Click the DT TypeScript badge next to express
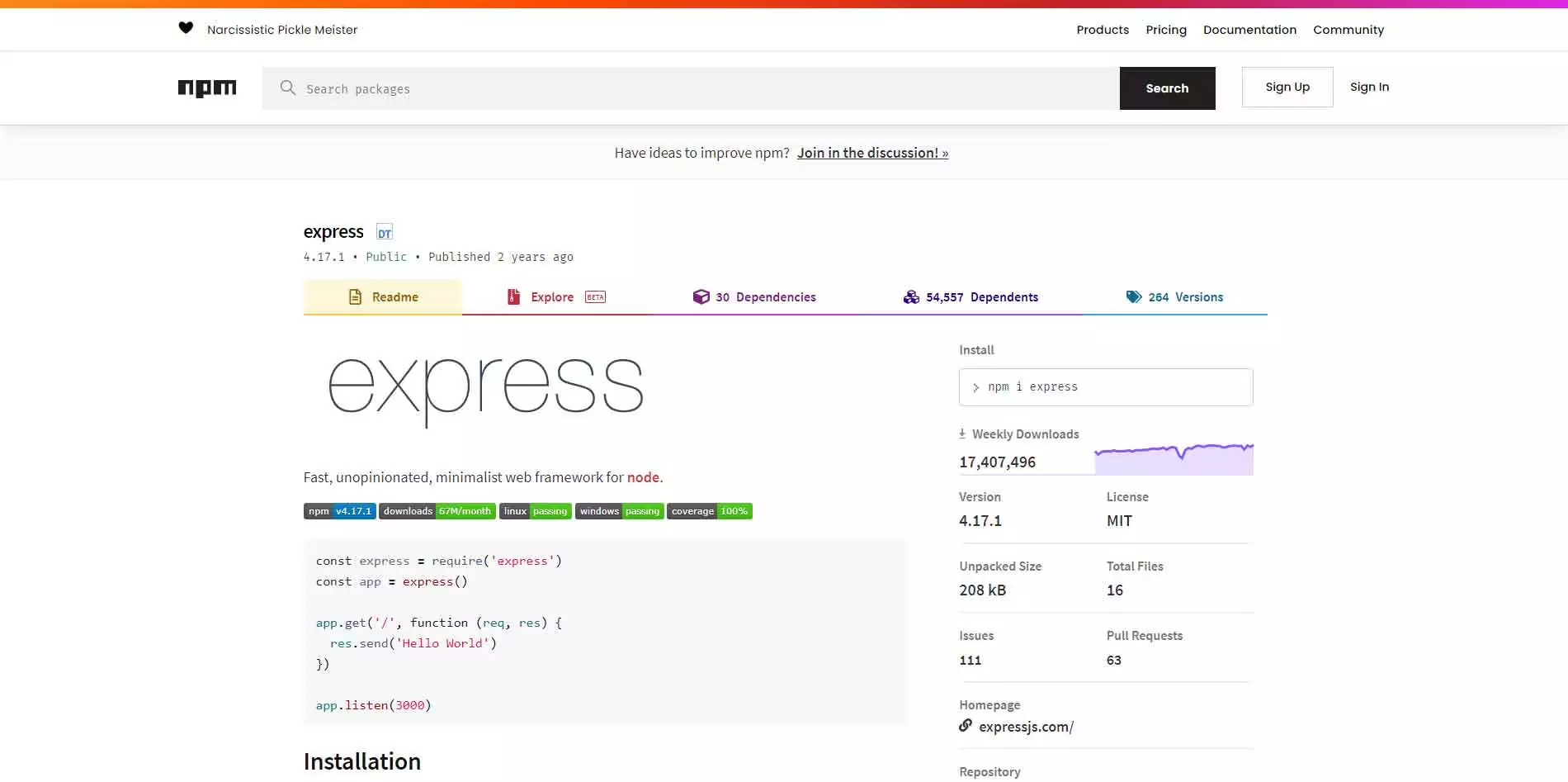The width and height of the screenshot is (1568, 782). tap(385, 232)
